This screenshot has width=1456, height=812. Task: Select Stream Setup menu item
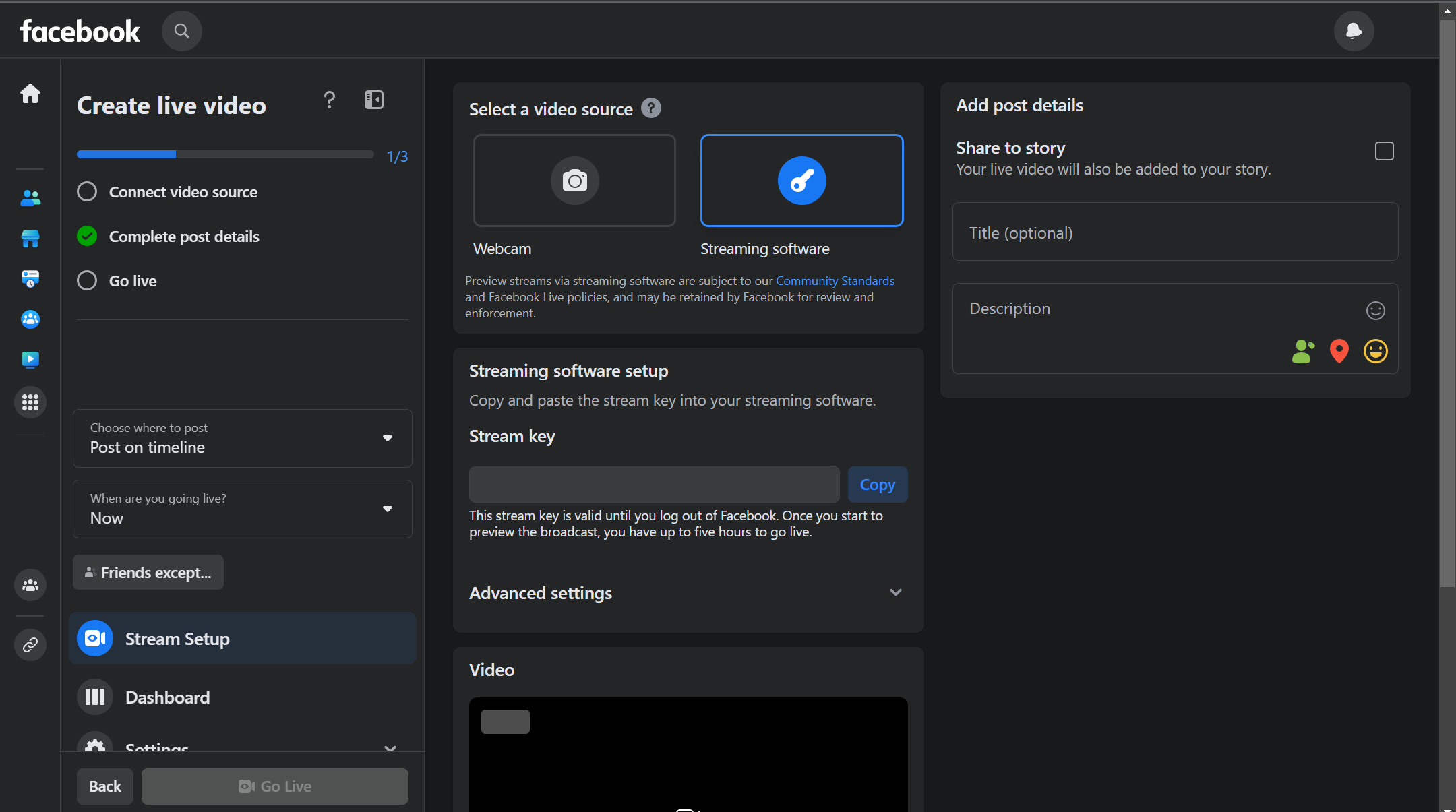(x=243, y=638)
